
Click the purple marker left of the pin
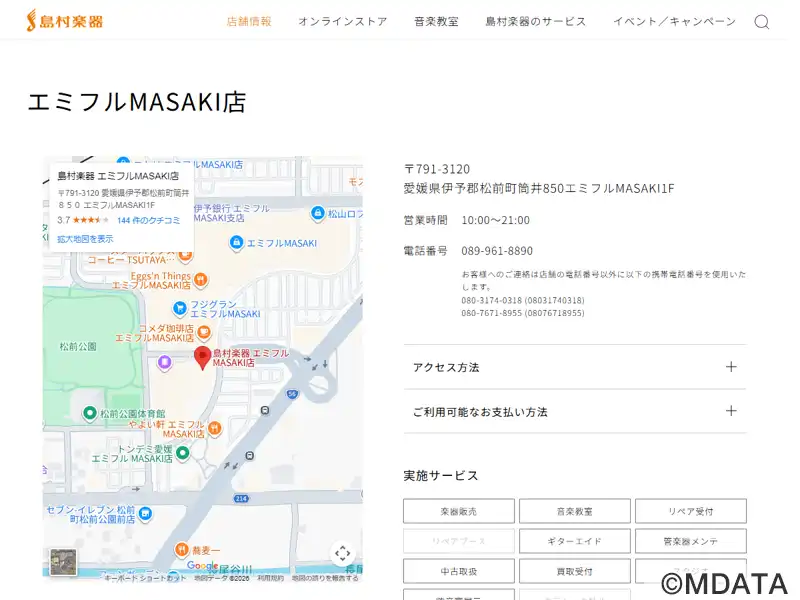[164, 363]
